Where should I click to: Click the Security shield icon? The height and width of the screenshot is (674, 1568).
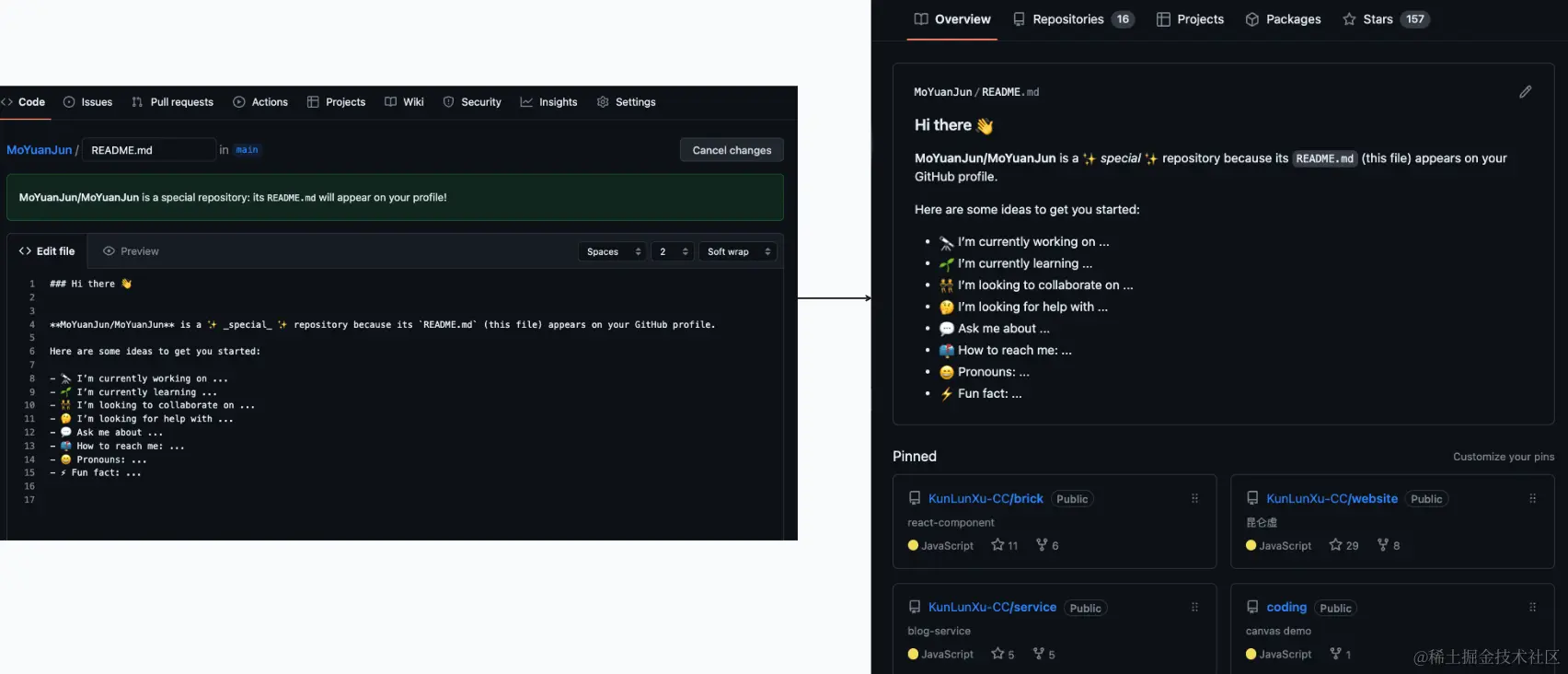pos(449,102)
